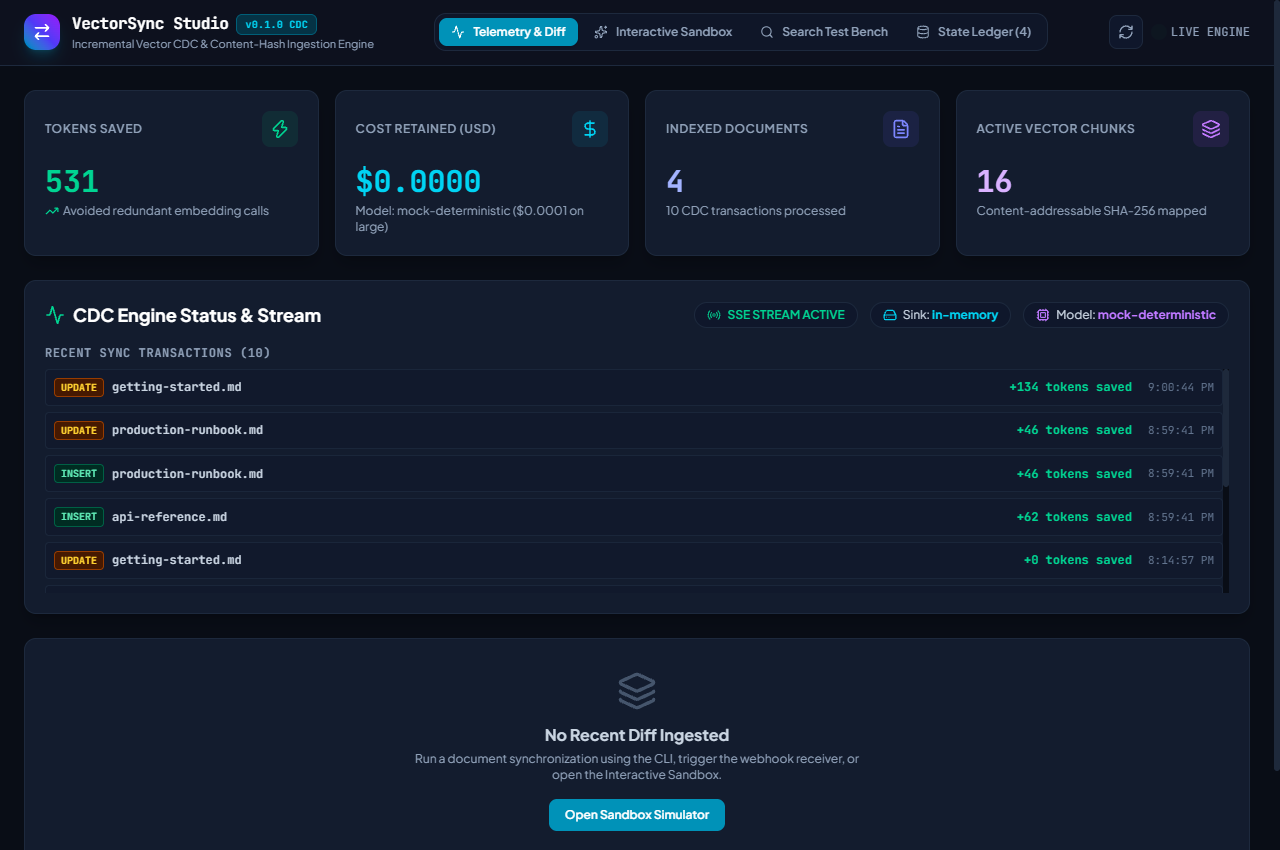Click the Recent Sync Transactions (10) heading

pyautogui.click(x=158, y=353)
